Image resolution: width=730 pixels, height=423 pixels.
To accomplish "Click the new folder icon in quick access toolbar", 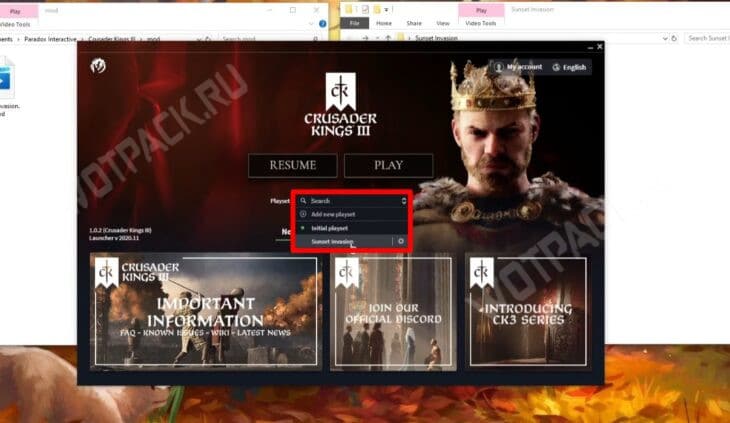I will click(x=376, y=9).
